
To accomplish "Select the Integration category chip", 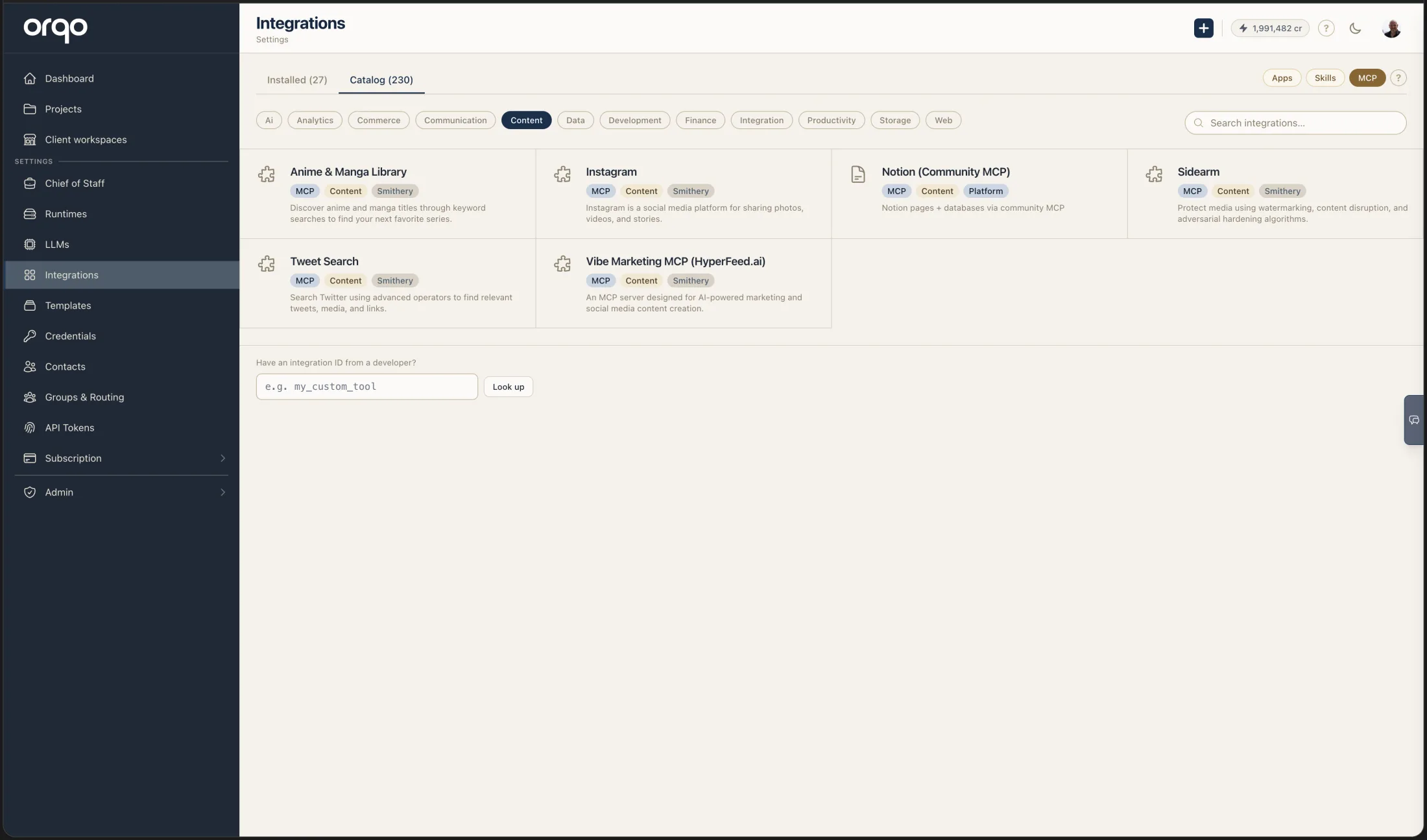I will coord(761,120).
